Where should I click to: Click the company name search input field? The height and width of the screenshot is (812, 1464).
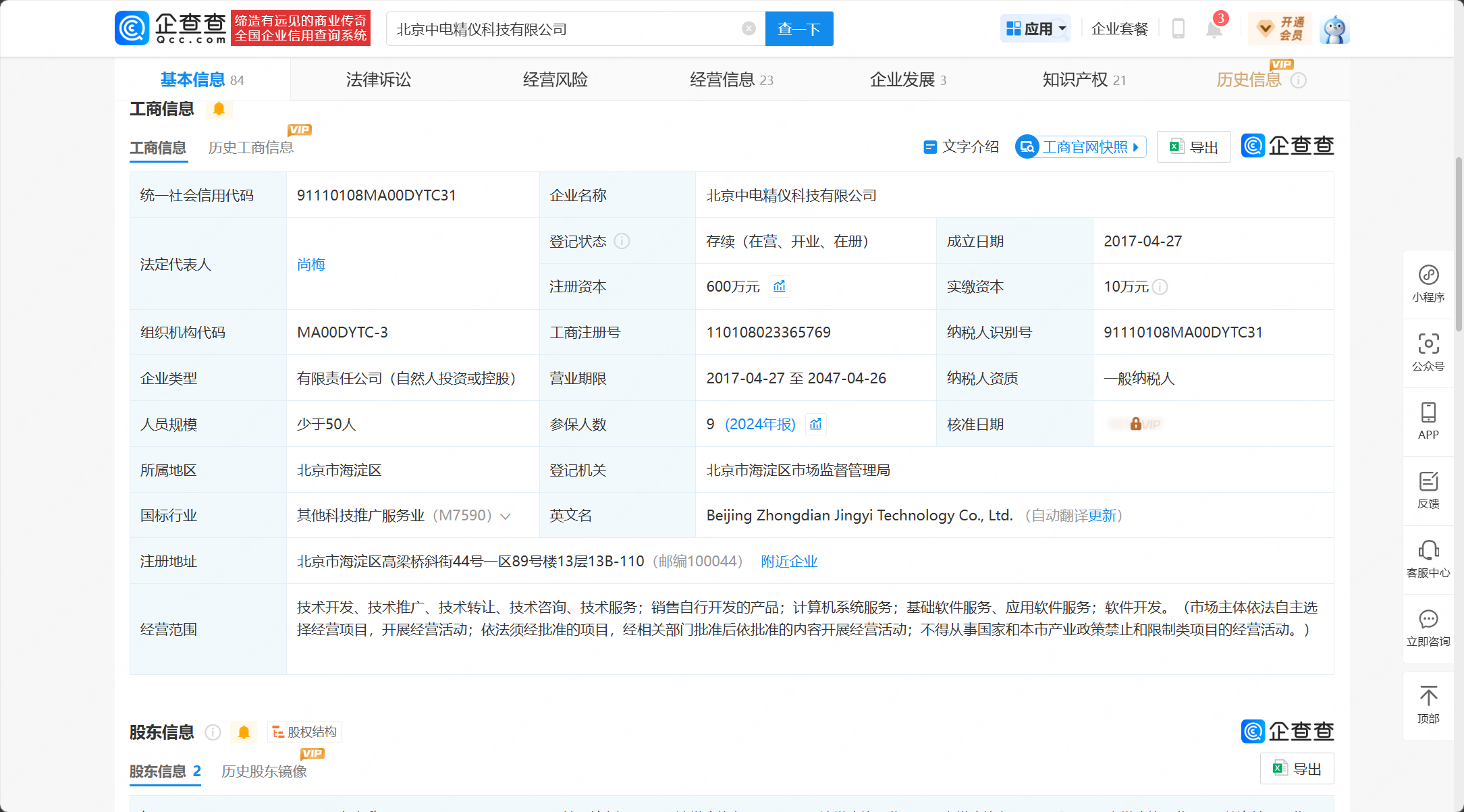567,29
